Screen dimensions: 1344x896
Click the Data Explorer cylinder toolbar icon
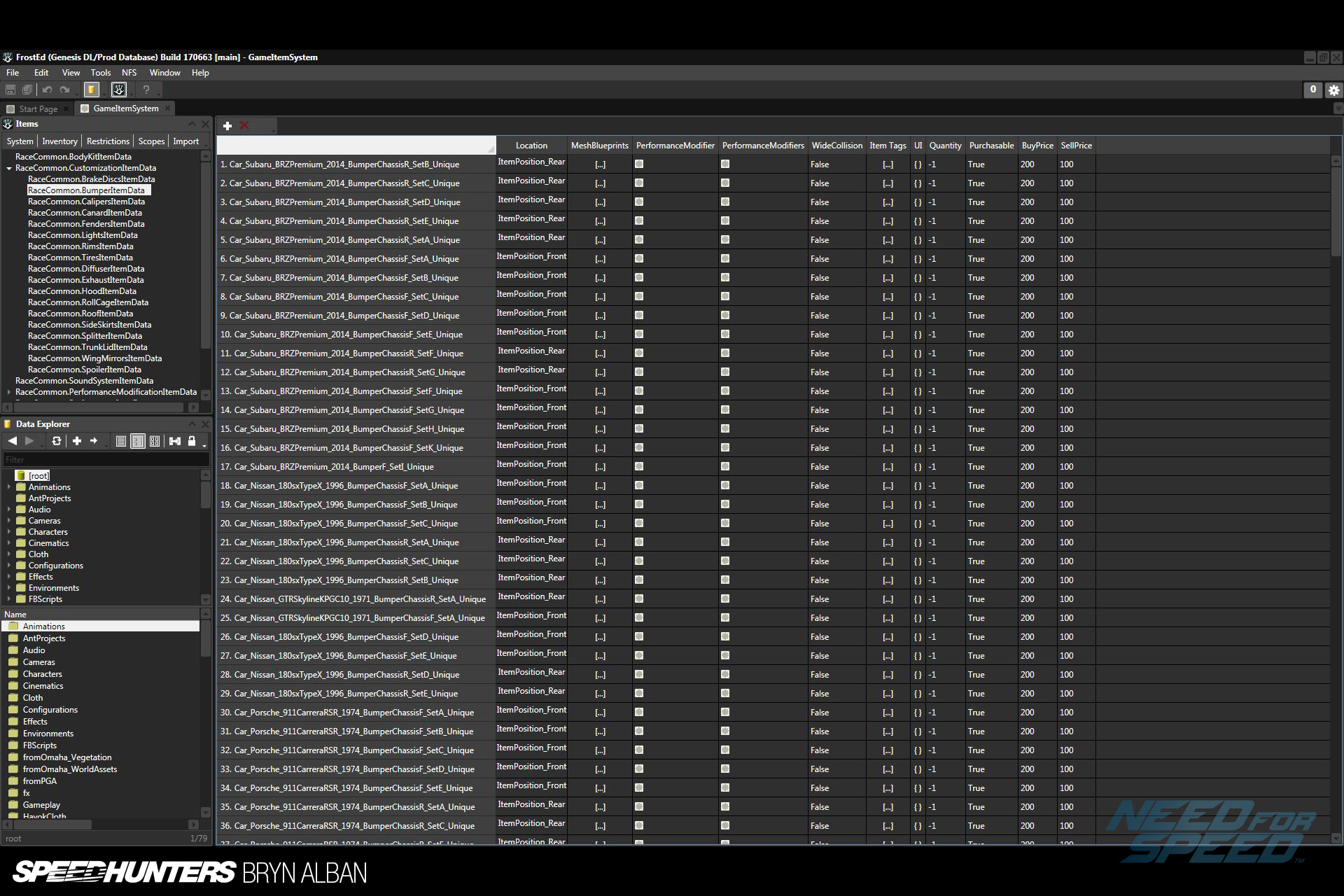pos(91,90)
